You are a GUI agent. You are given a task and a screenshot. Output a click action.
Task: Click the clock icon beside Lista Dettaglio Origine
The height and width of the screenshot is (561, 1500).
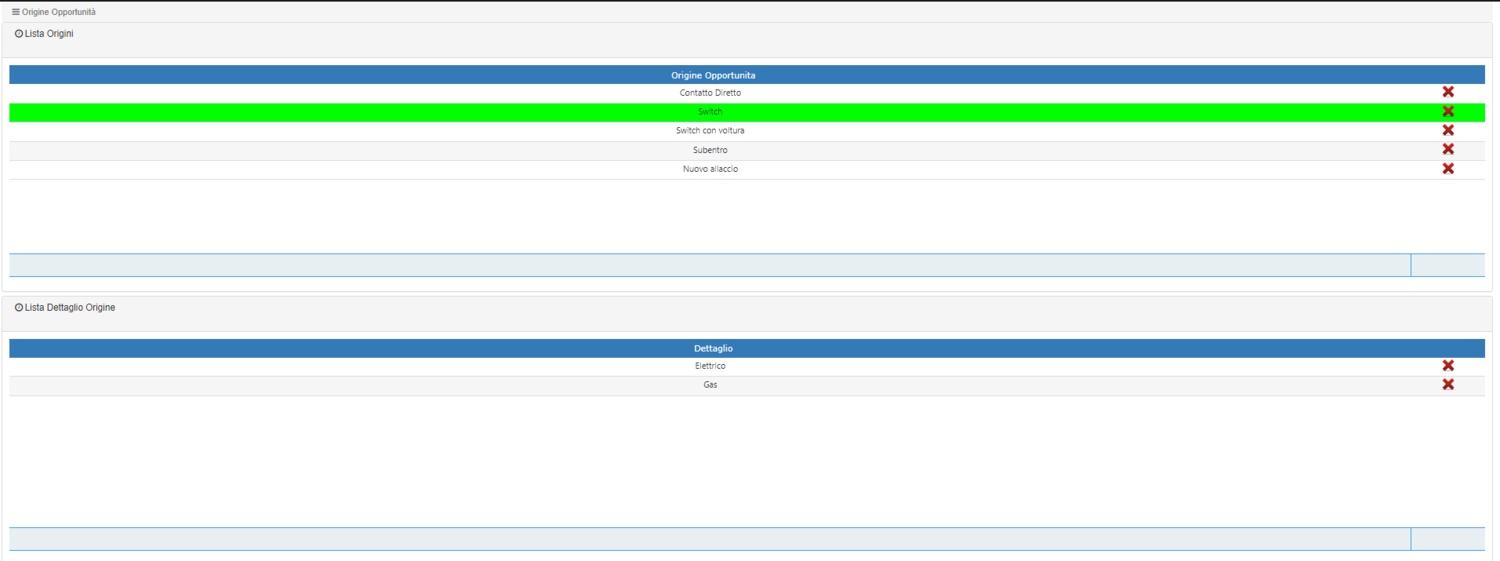coord(19,308)
